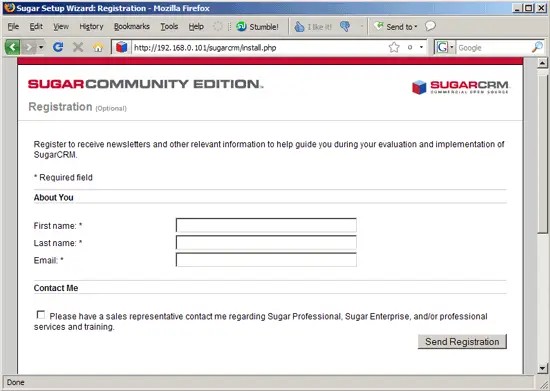The width and height of the screenshot is (550, 391).
Task: Open the Help menu
Action: [196, 27]
